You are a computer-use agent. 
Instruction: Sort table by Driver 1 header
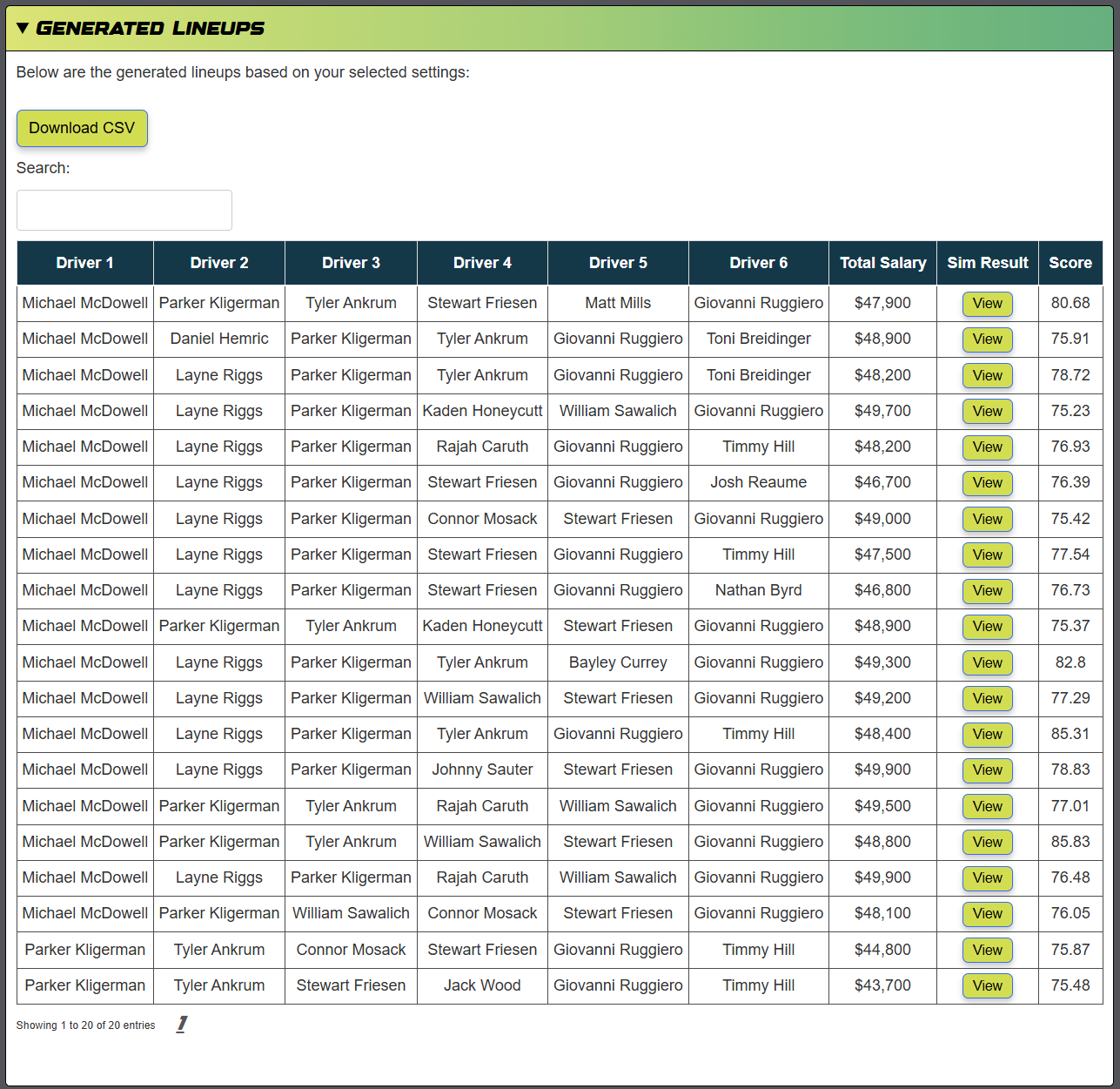[85, 263]
